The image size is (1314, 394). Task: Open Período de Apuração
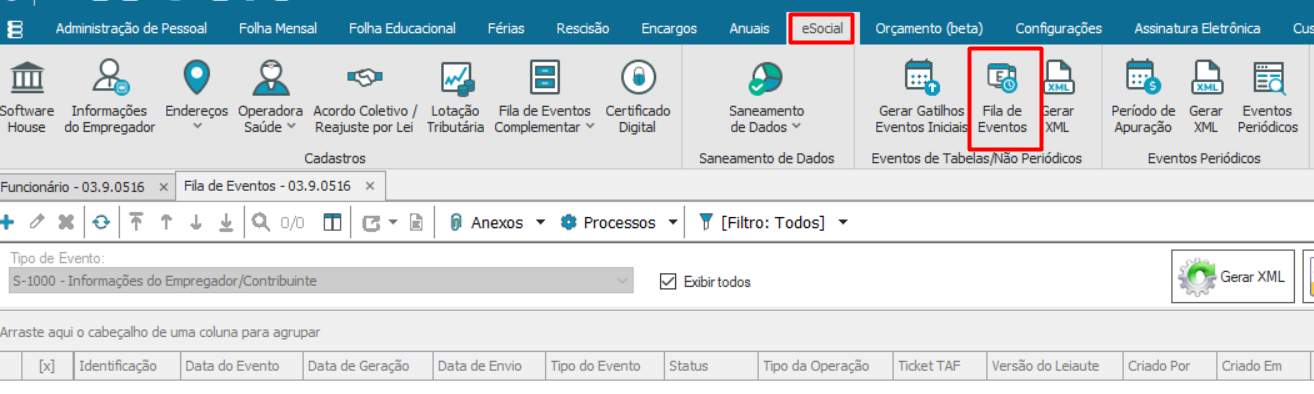(1143, 98)
